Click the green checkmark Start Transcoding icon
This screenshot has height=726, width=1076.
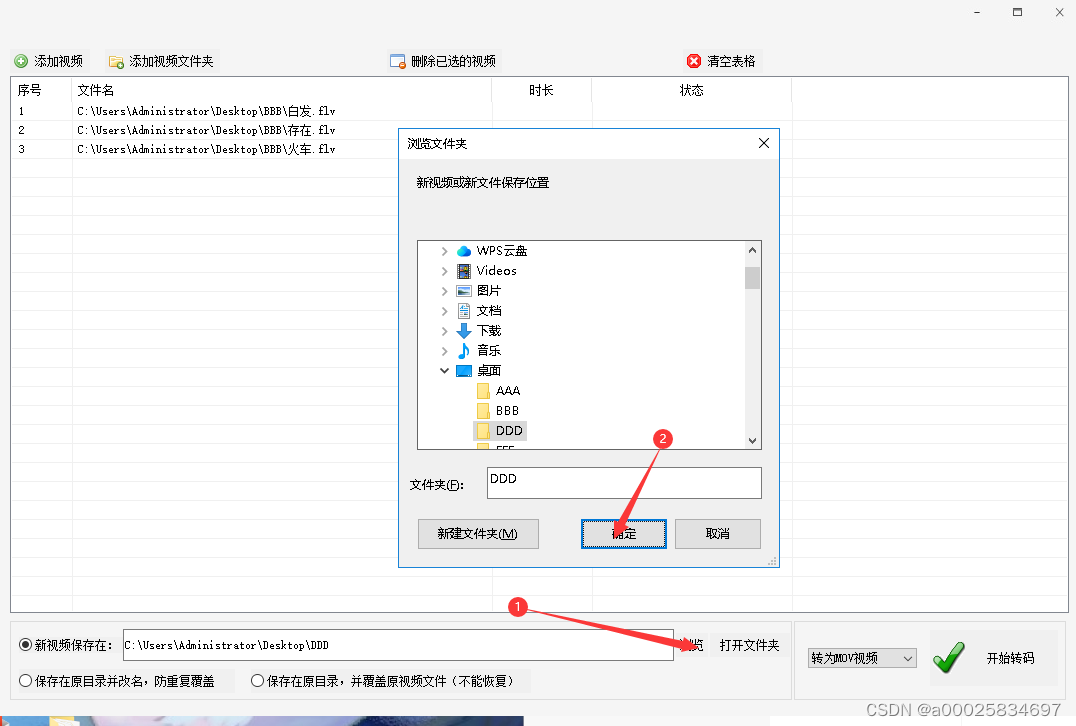pos(948,657)
